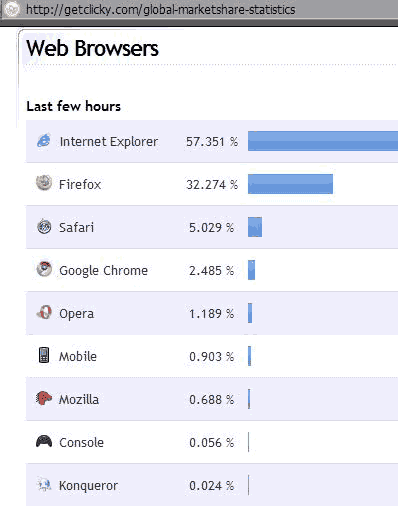Viewport: 398px width, 506px height.
Task: Click the Safari compass icon
Action: click(44, 227)
